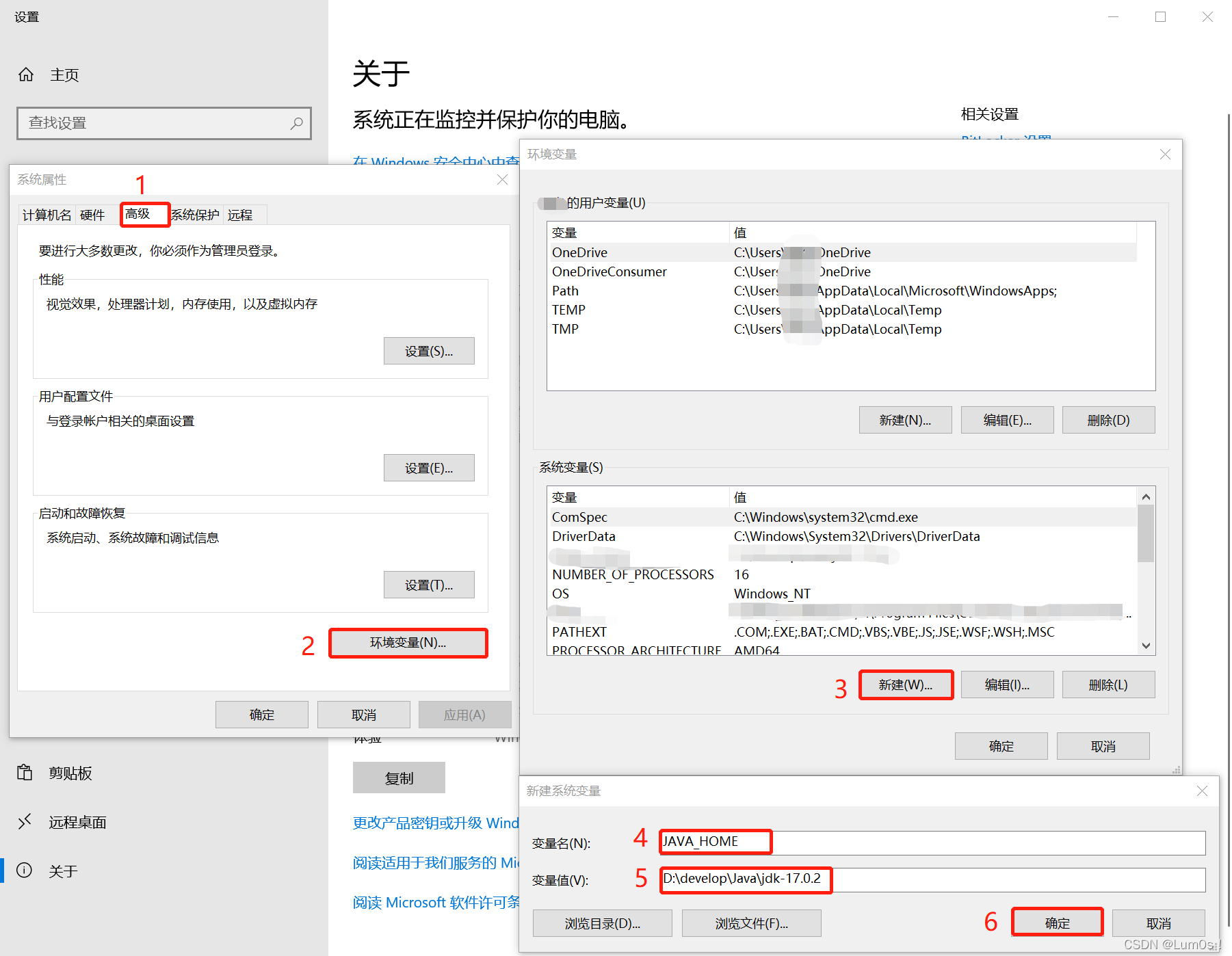Screen dimensions: 1232x956
Task: Close the 环境变量 dialog
Action: point(1166,155)
